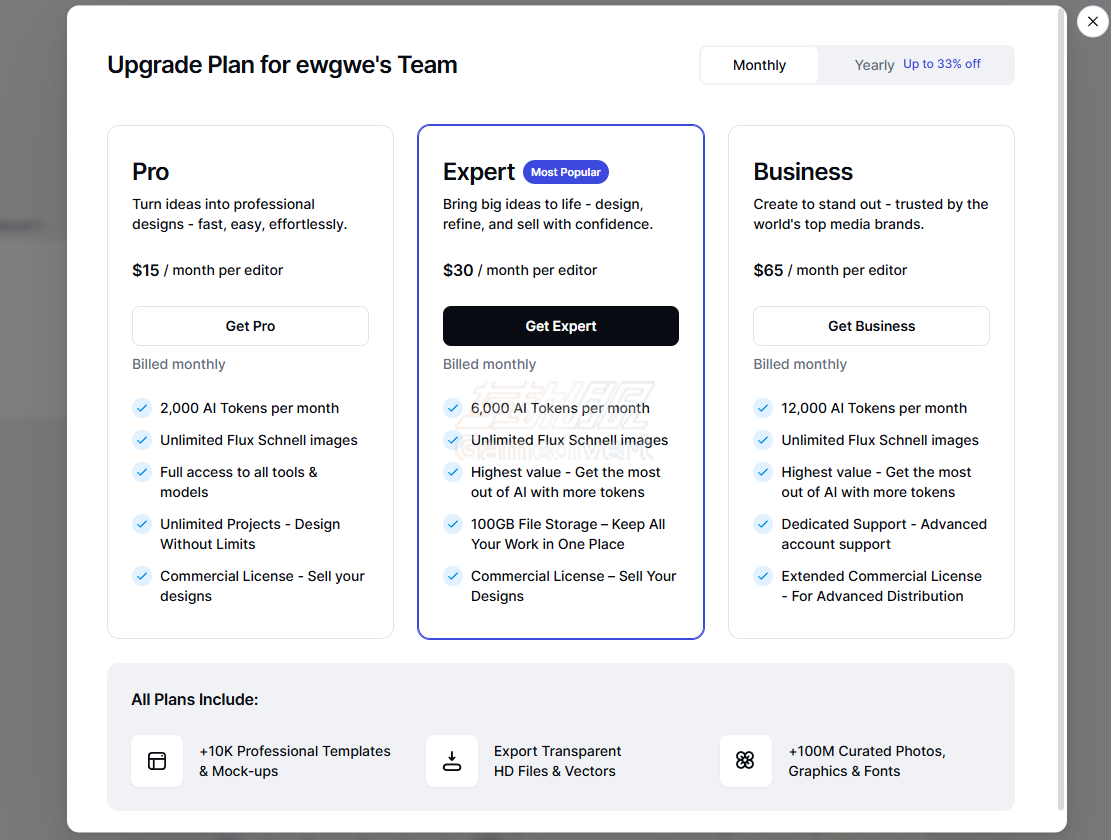Click checkmark beside Extended Commercial License

763,576
